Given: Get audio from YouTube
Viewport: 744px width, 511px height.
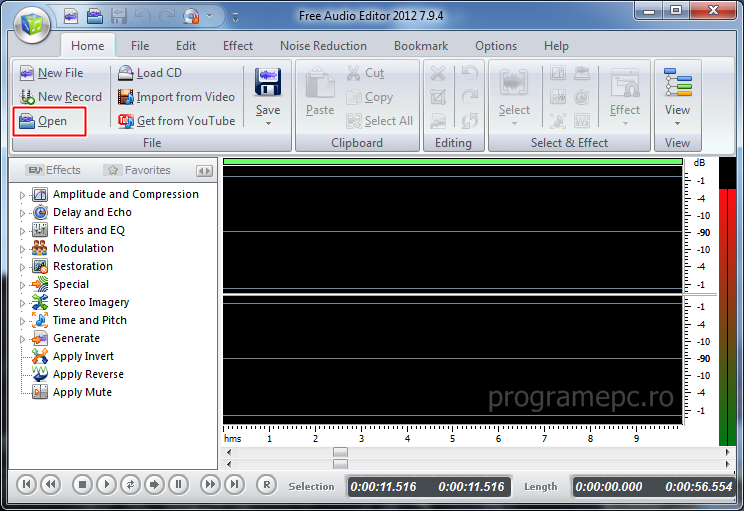Looking at the screenshot, I should click(x=176, y=121).
